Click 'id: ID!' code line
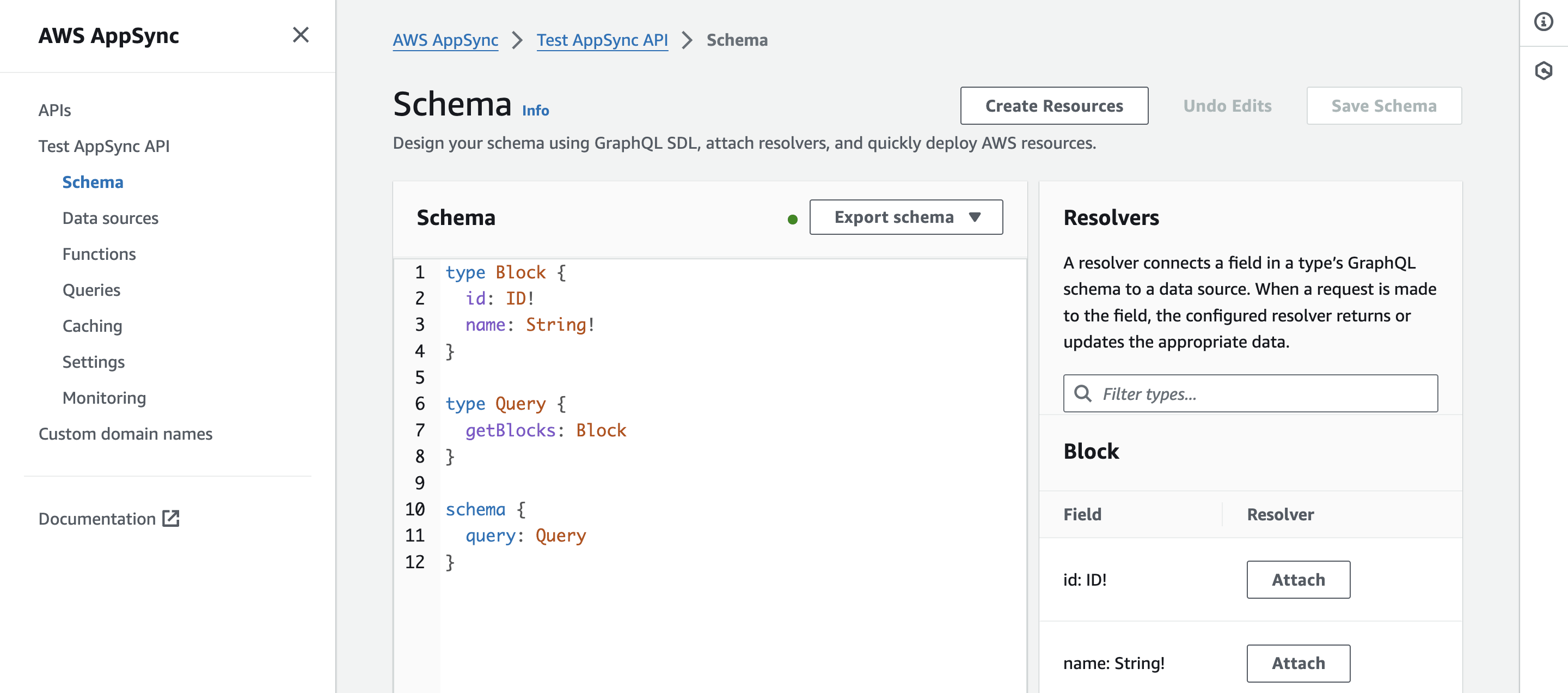1568x693 pixels. (x=500, y=299)
